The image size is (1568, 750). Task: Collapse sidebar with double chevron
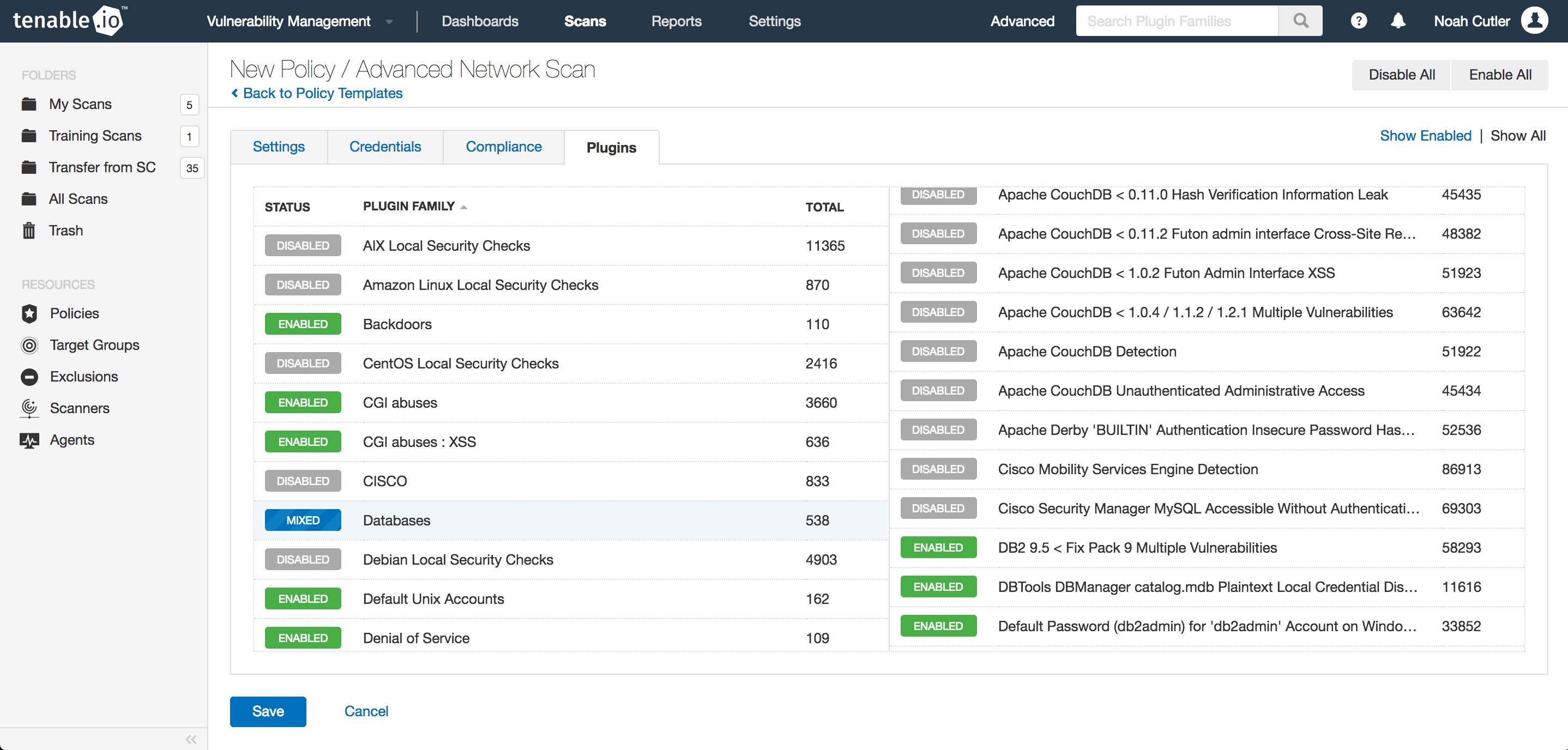191,739
